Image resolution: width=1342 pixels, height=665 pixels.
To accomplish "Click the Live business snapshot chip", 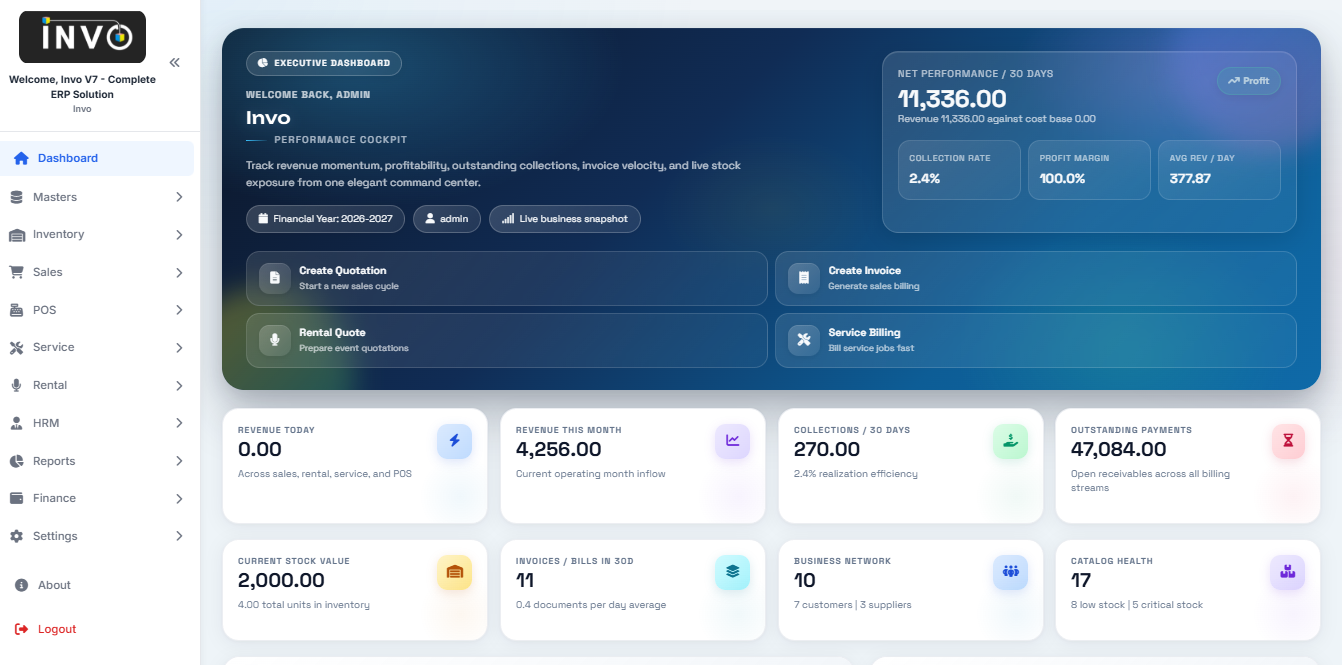I will point(565,219).
